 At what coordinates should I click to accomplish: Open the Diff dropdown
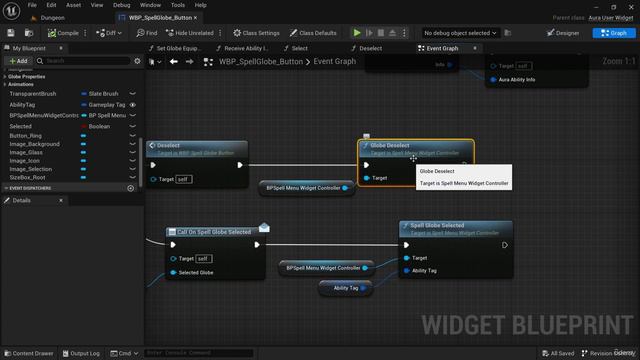coord(109,33)
